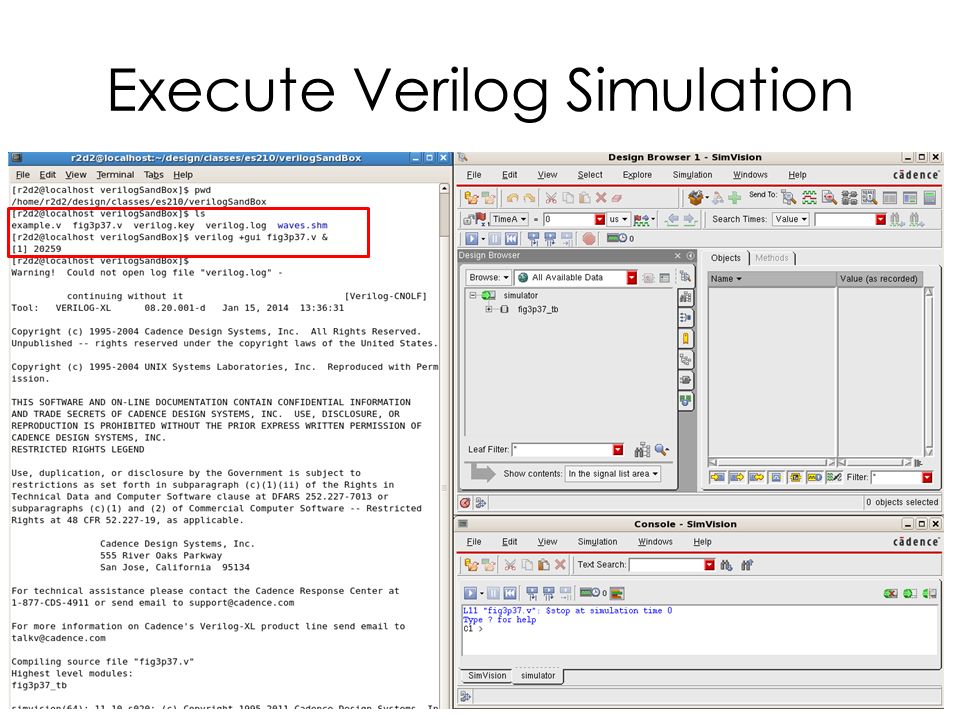The image size is (960, 720).
Task: Click the red Stop icon in Design Browser
Action: [589, 239]
